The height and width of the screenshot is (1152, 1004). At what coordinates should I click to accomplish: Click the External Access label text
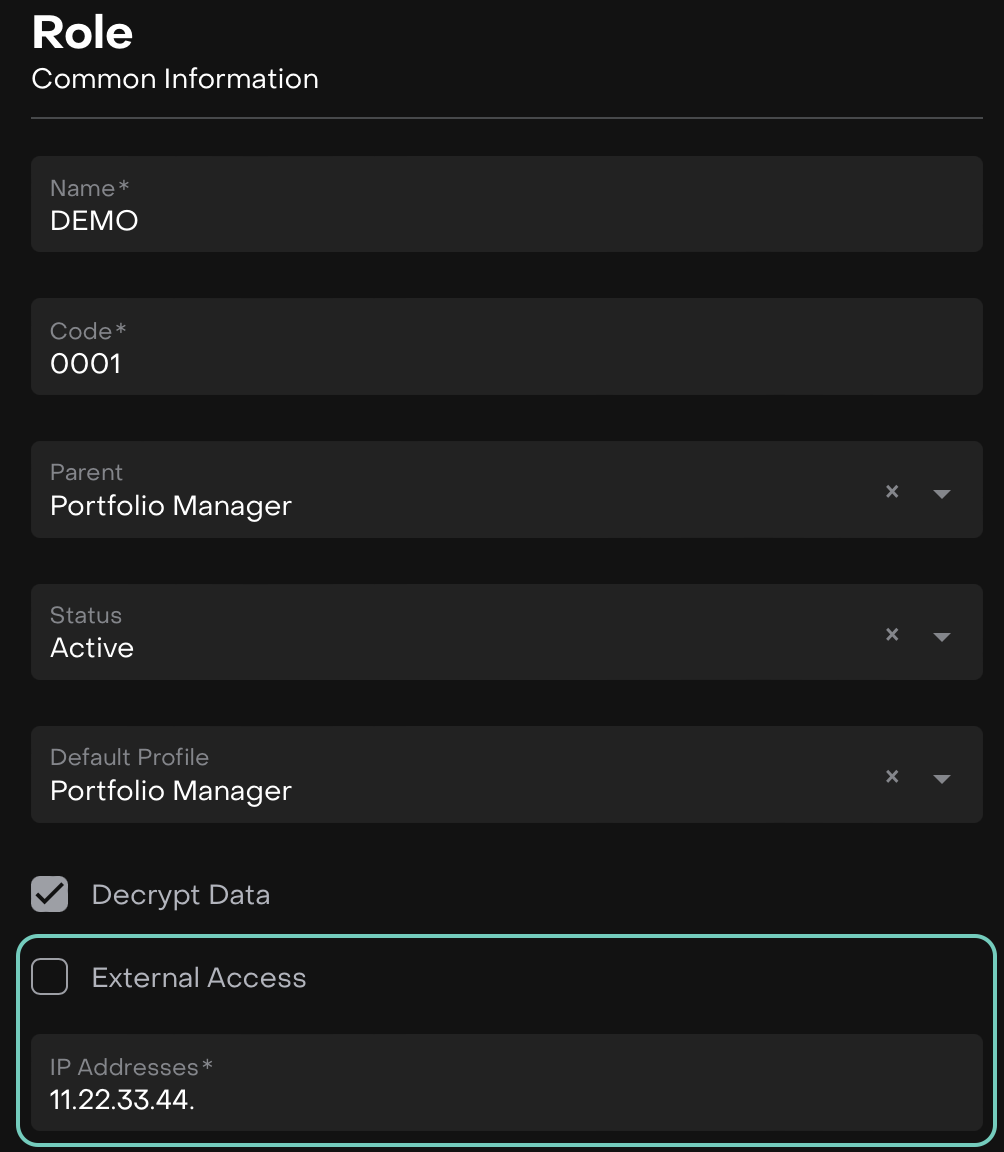(x=199, y=978)
